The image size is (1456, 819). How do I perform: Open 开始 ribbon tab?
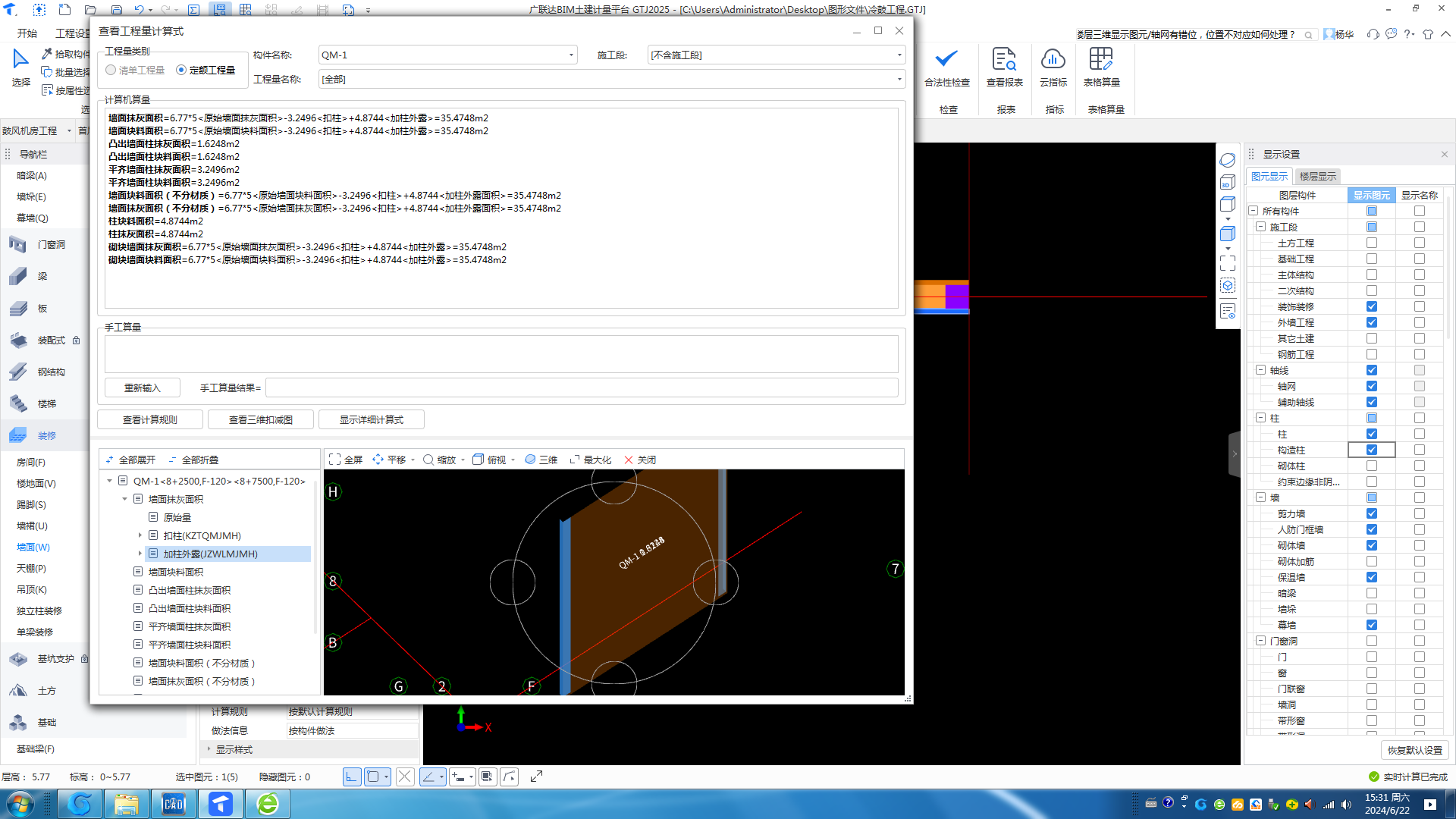point(27,33)
